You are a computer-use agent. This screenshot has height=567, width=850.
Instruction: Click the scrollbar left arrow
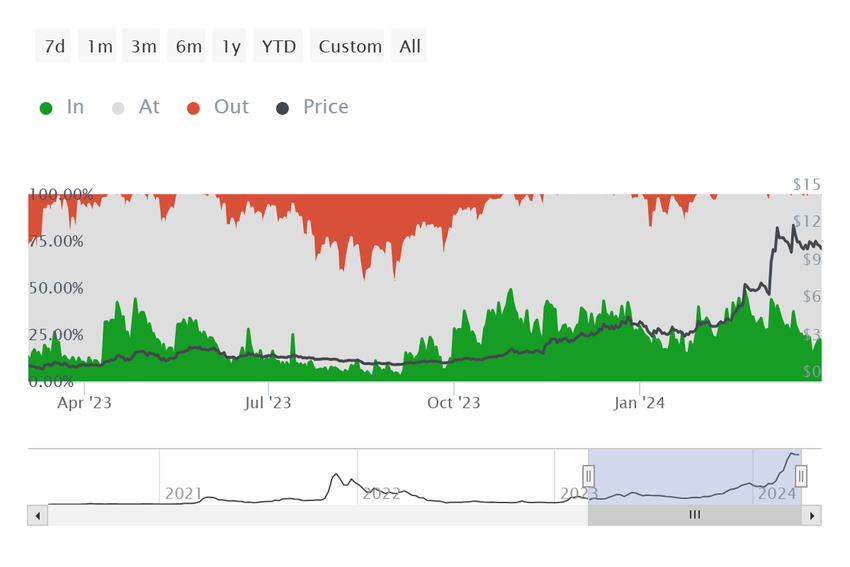[37, 516]
